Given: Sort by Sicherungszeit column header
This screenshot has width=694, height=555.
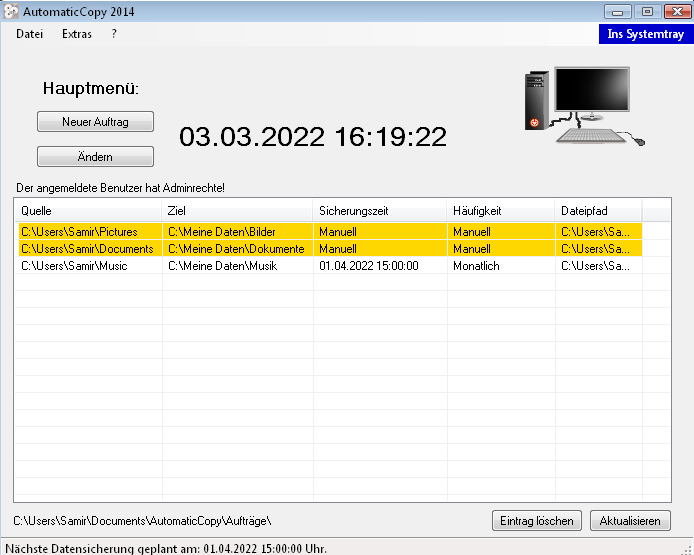Looking at the screenshot, I should pyautogui.click(x=380, y=211).
